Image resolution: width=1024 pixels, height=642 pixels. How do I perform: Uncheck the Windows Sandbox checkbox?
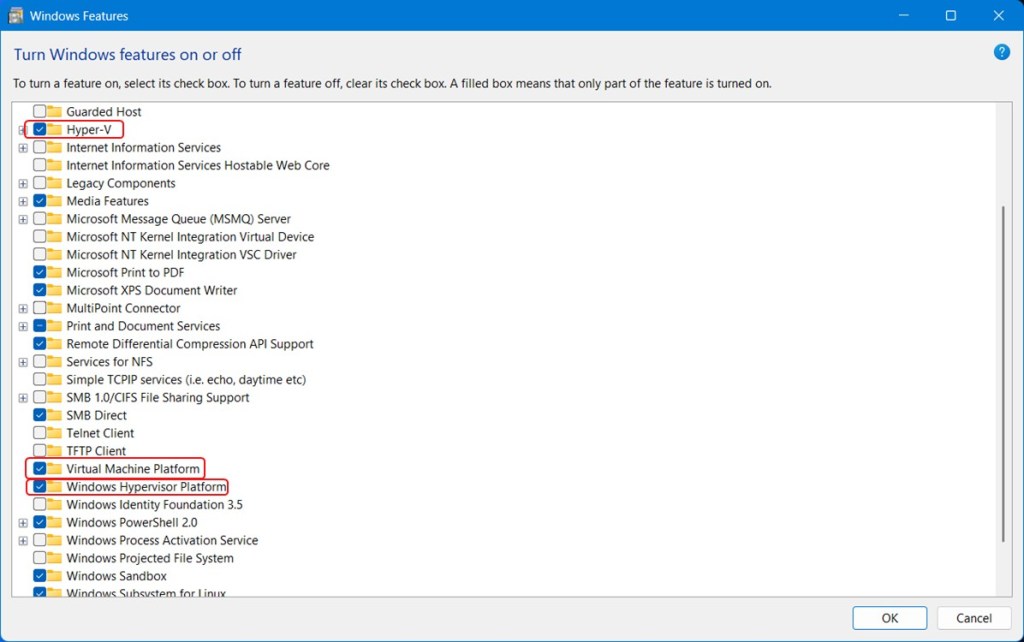[x=39, y=575]
